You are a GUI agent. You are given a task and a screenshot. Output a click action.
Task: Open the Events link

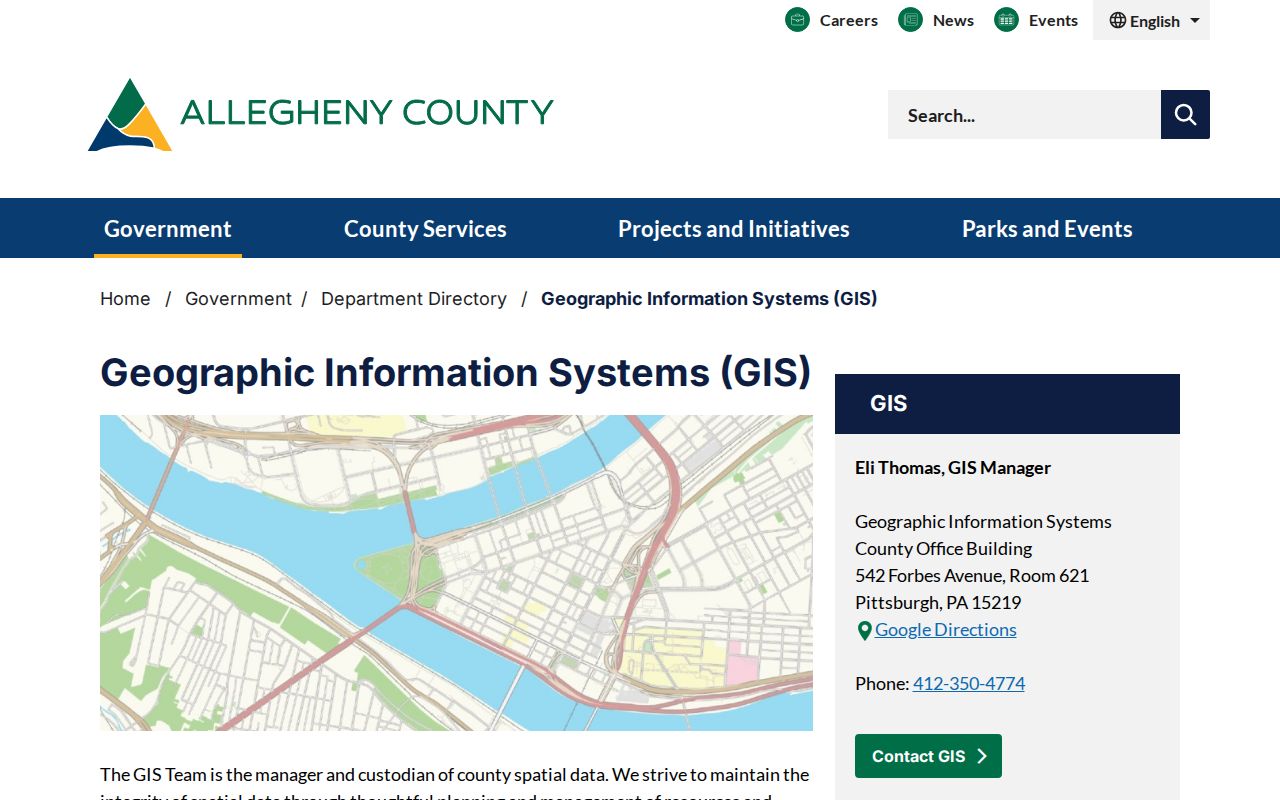click(x=1053, y=20)
